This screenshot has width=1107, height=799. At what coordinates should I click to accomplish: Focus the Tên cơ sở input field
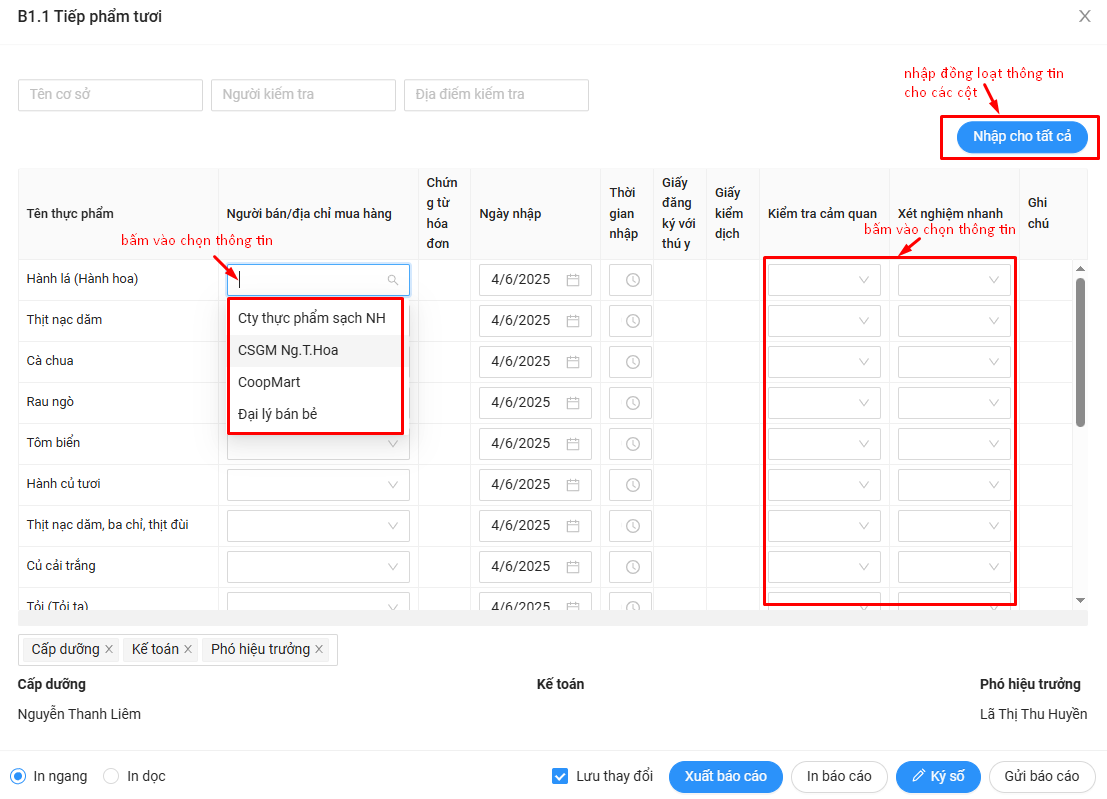click(110, 94)
